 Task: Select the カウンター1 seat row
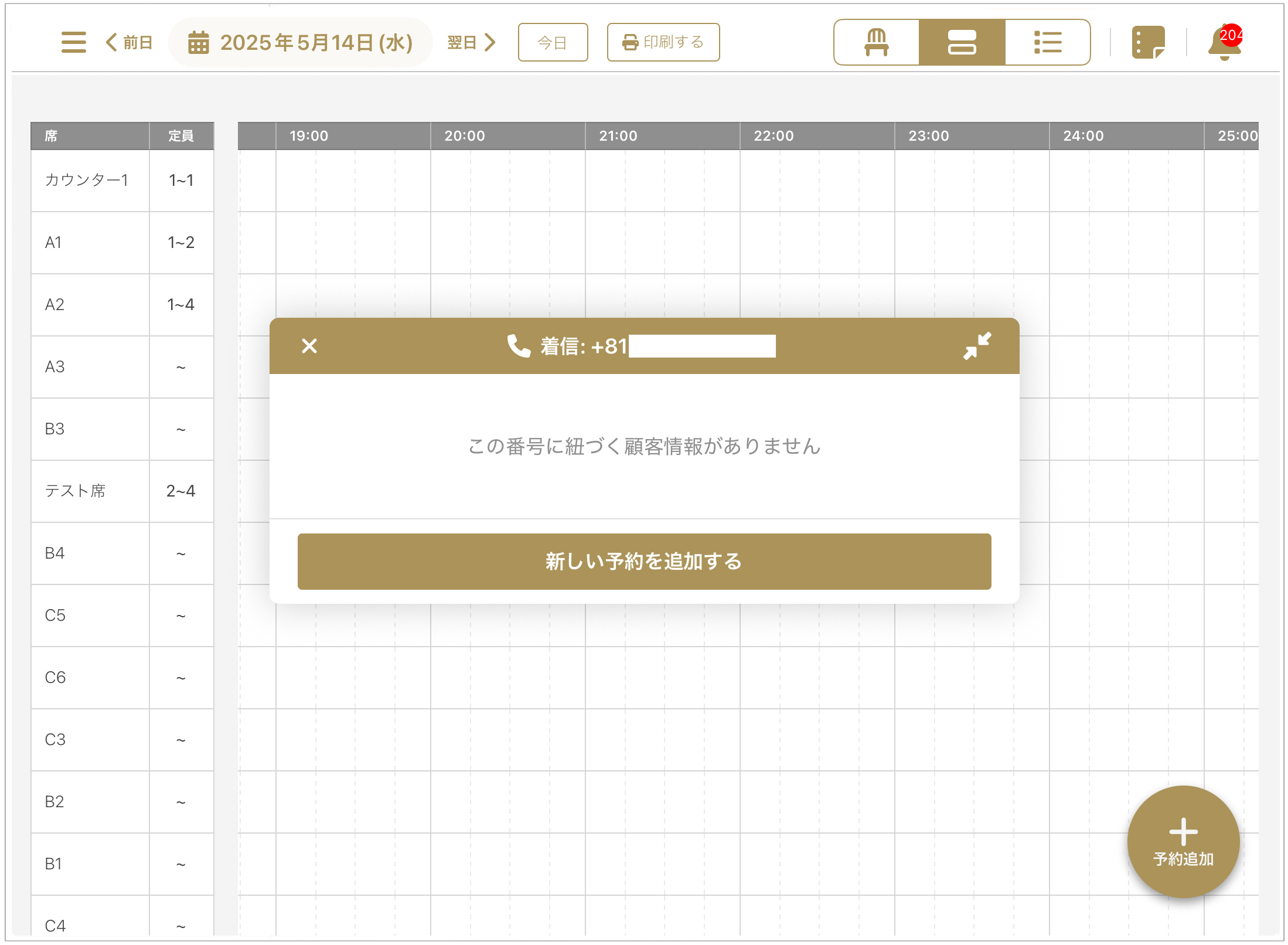pyautogui.click(x=122, y=181)
